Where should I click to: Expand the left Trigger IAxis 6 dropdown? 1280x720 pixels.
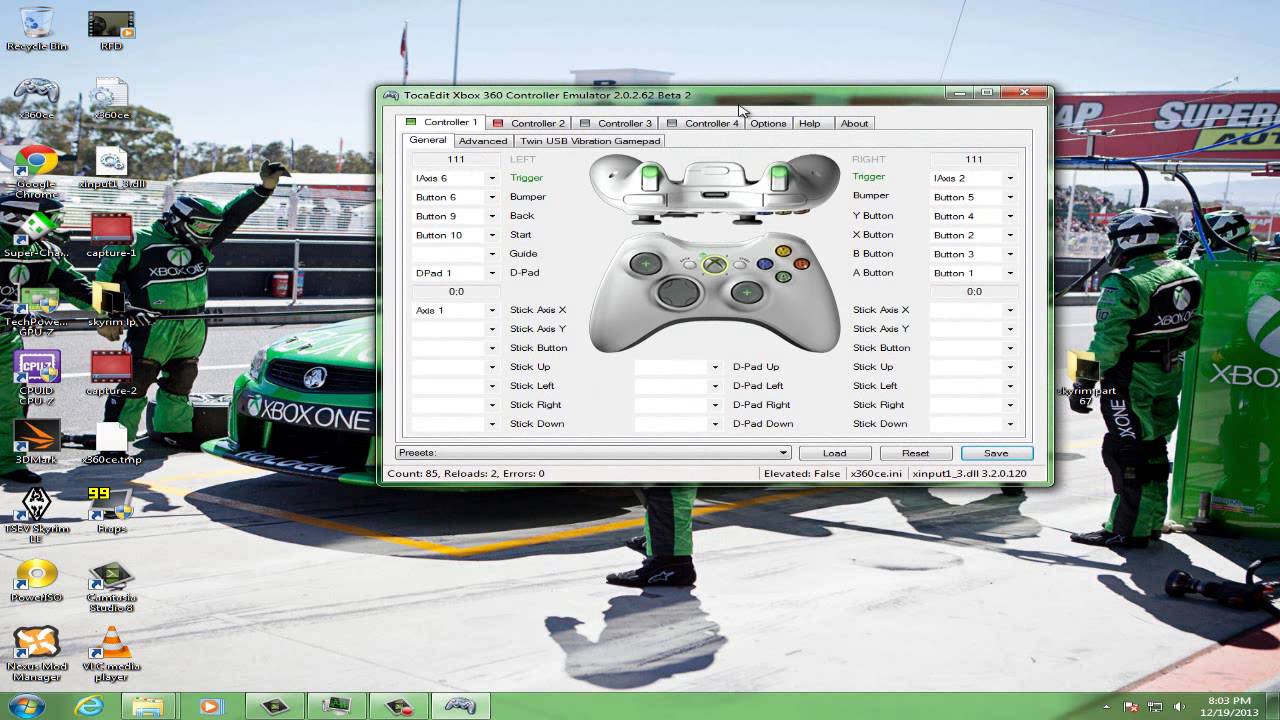click(x=492, y=178)
